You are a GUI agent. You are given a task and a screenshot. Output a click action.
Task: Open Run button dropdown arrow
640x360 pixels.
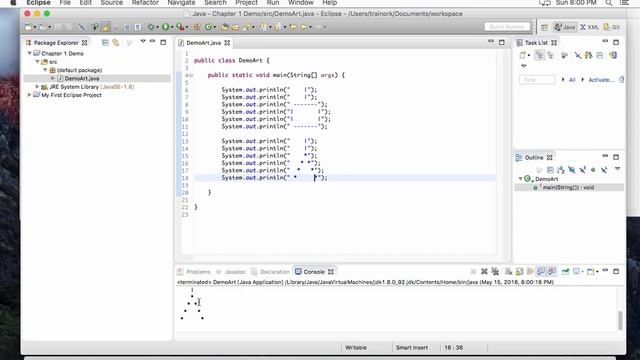click(x=172, y=27)
